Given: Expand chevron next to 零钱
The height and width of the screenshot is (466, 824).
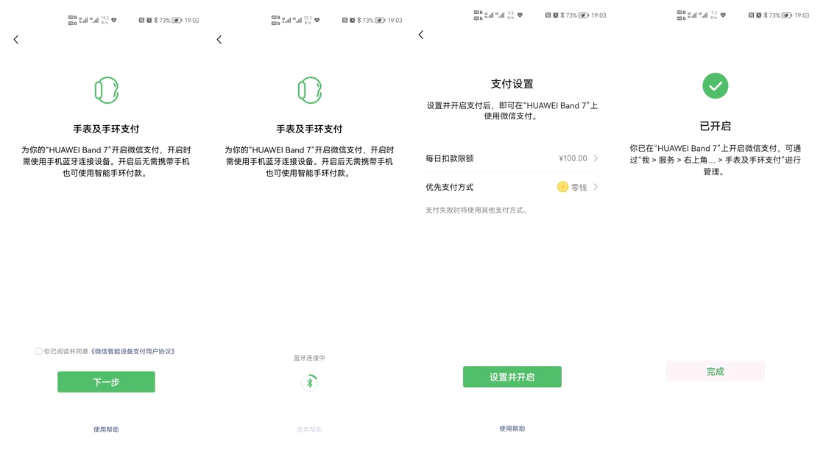Looking at the screenshot, I should (x=595, y=187).
